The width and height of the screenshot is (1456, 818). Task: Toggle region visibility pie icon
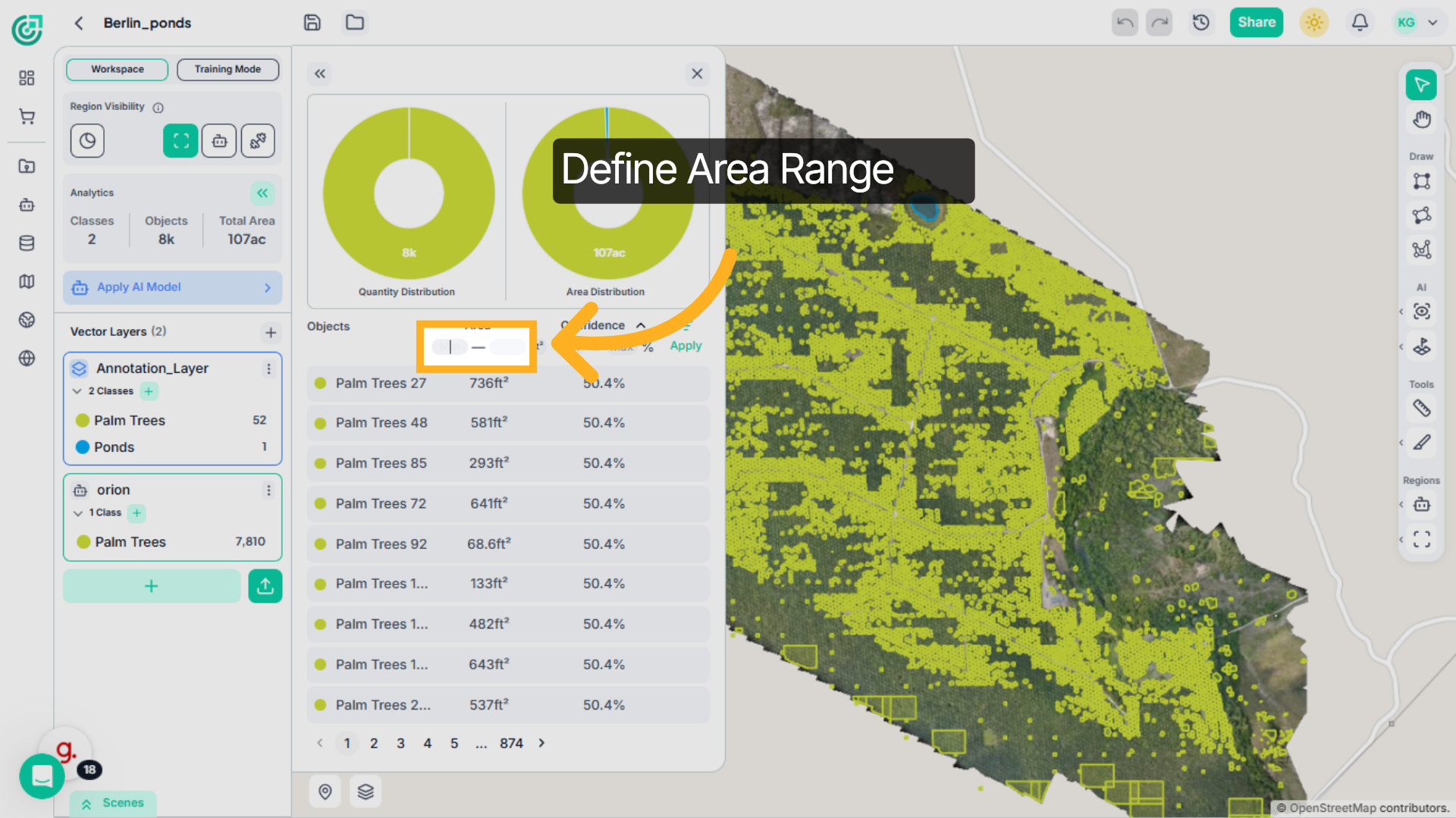(87, 141)
